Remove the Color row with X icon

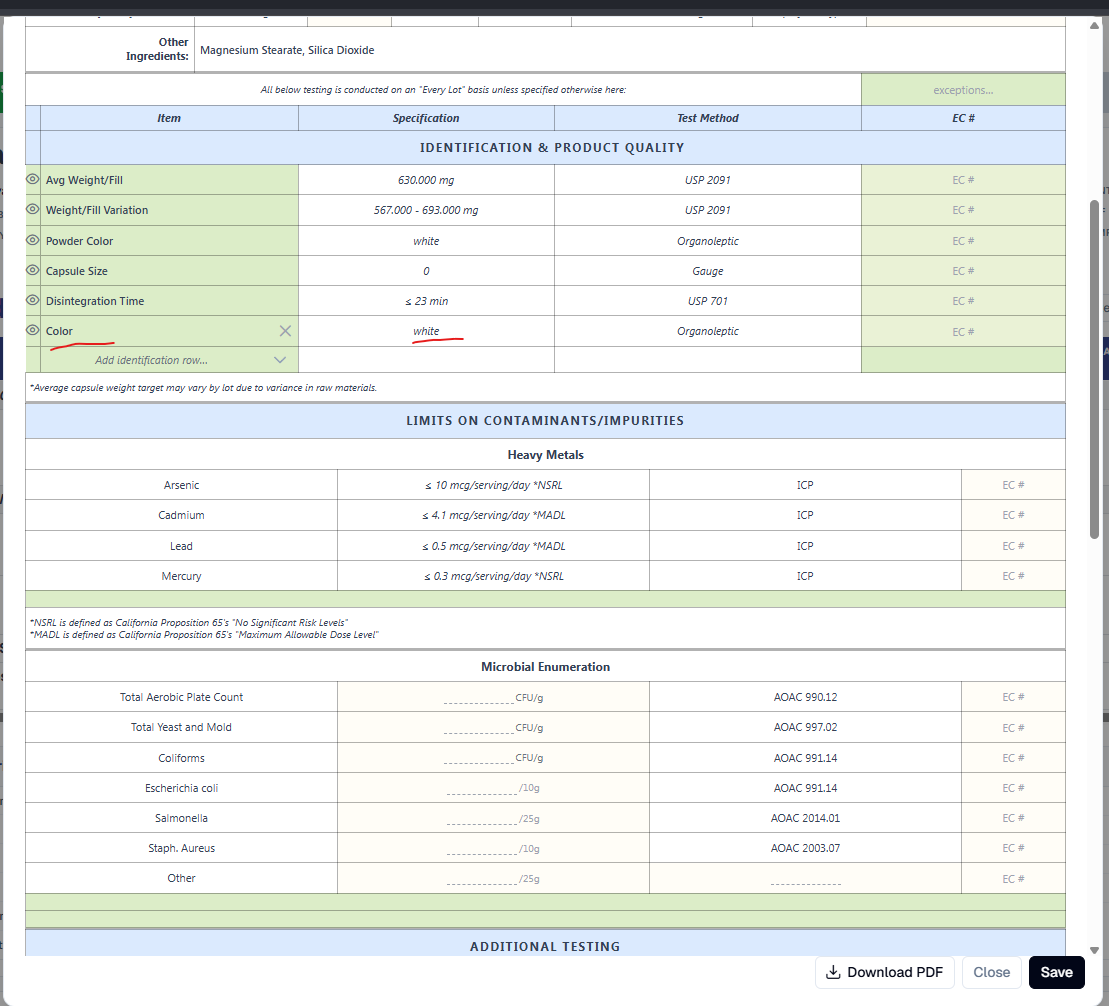click(285, 331)
